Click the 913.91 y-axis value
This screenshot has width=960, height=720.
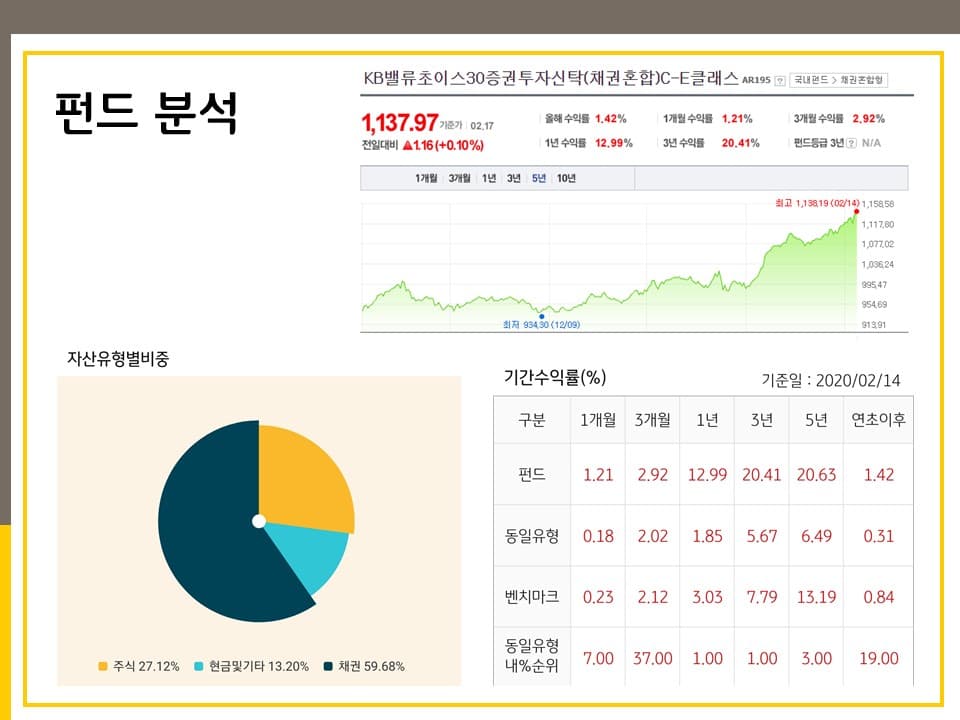[x=874, y=324]
